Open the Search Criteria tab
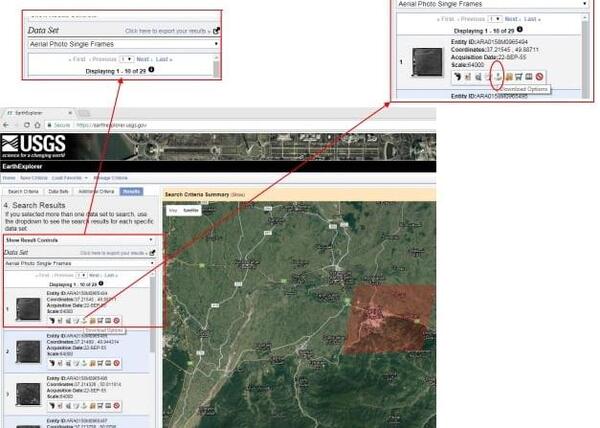600x428 pixels. point(23,191)
